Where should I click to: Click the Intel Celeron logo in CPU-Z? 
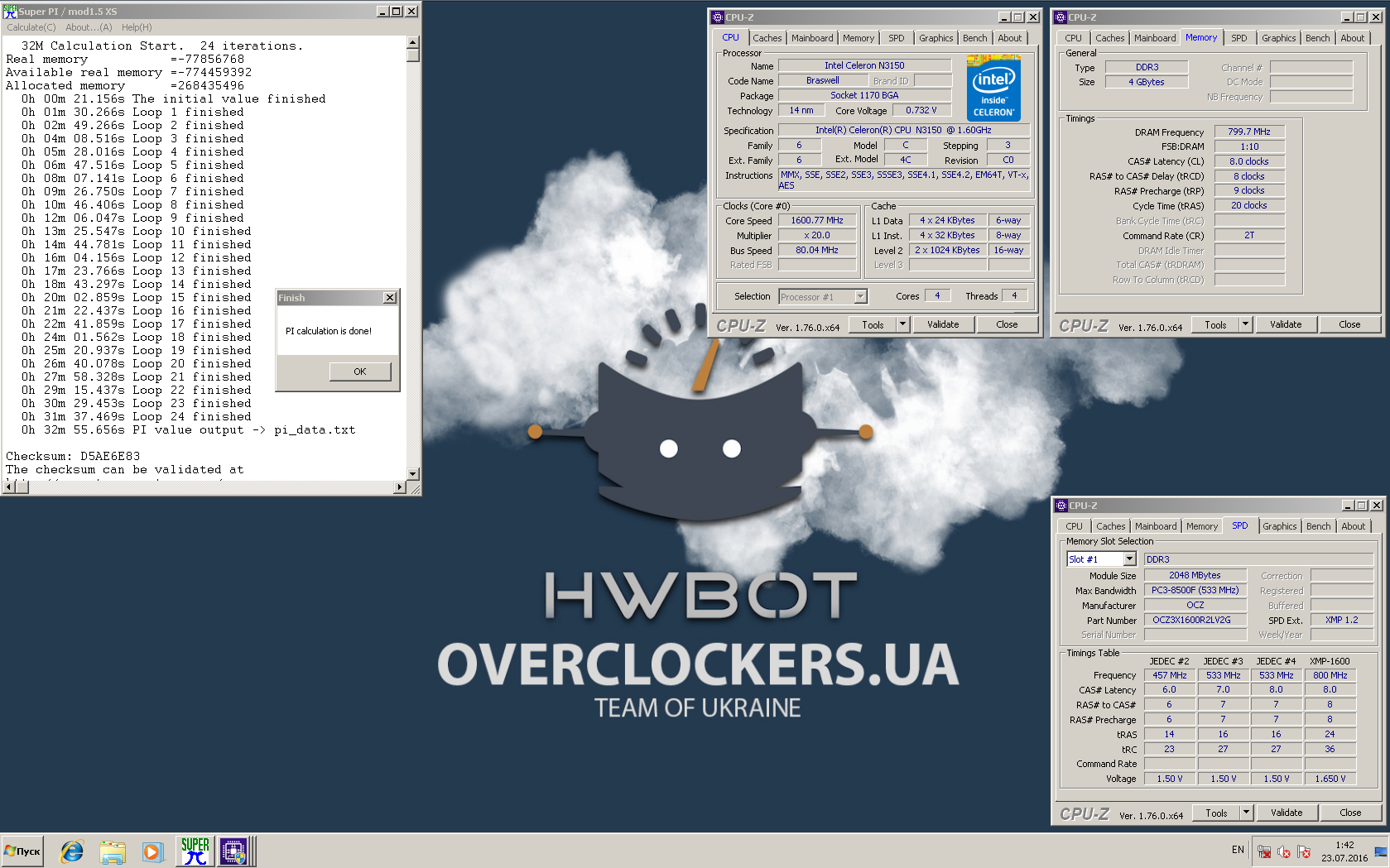993,88
